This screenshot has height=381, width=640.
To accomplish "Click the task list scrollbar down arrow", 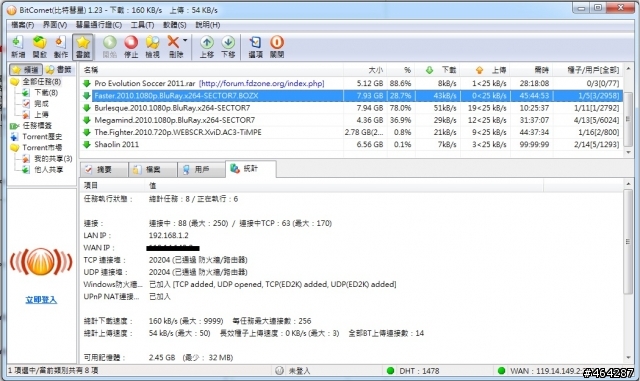I will [x=629, y=152].
